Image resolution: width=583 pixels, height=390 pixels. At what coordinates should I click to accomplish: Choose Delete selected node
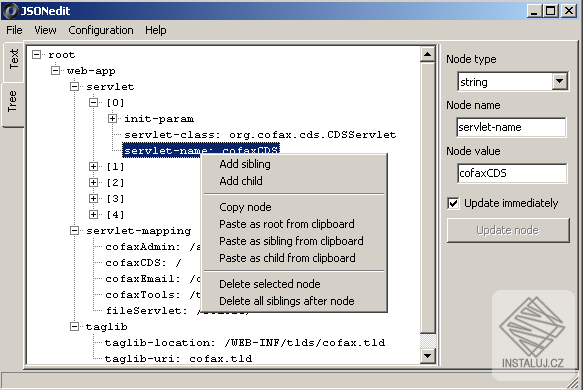(x=294, y=284)
